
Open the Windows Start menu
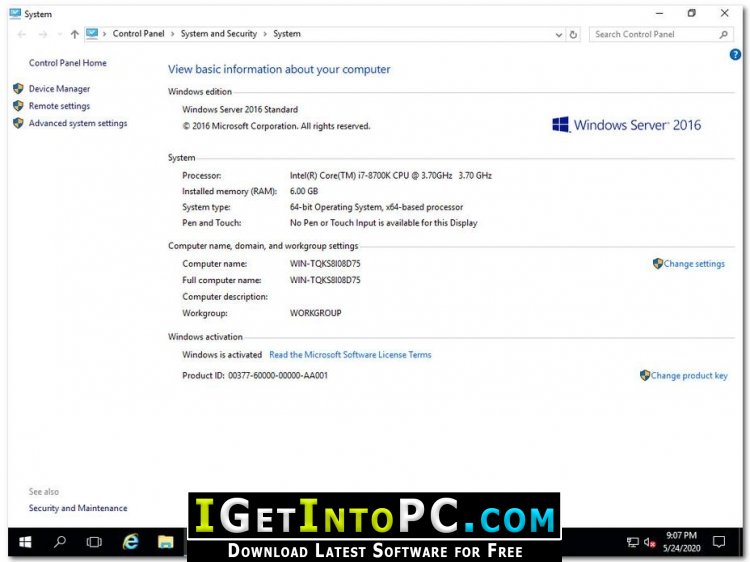click(25, 542)
